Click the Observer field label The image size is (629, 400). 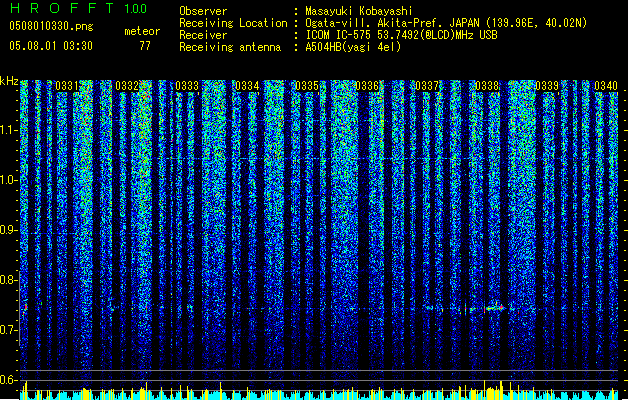coord(203,11)
